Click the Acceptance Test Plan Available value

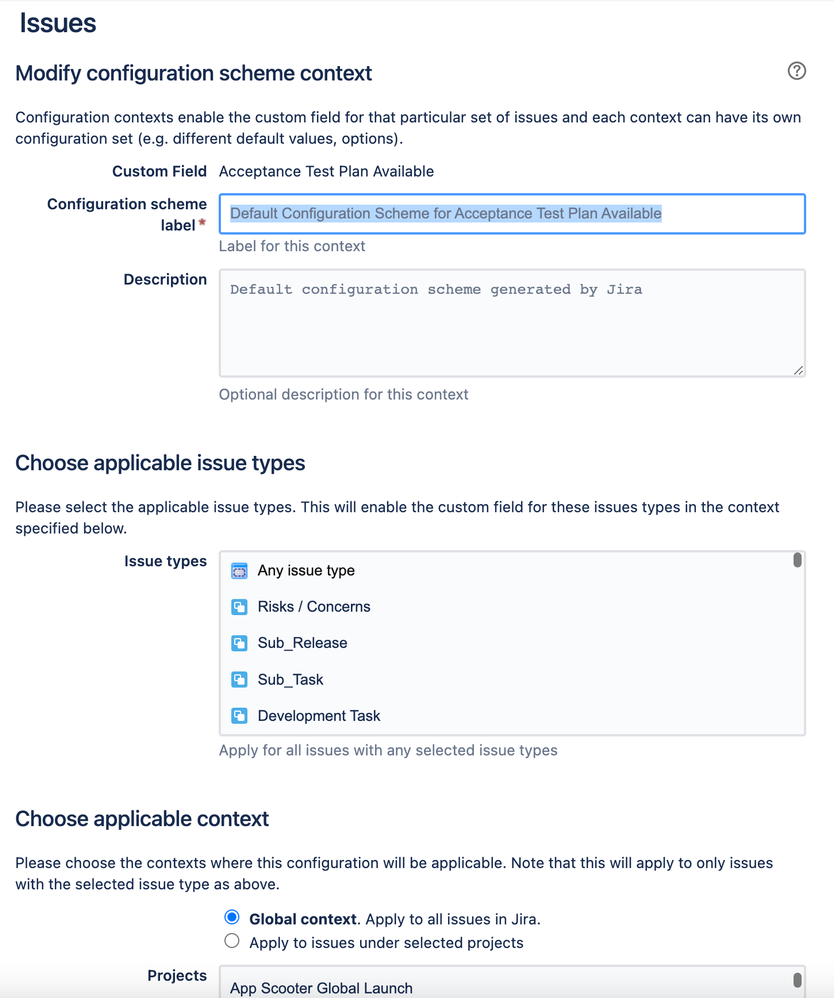click(x=326, y=171)
